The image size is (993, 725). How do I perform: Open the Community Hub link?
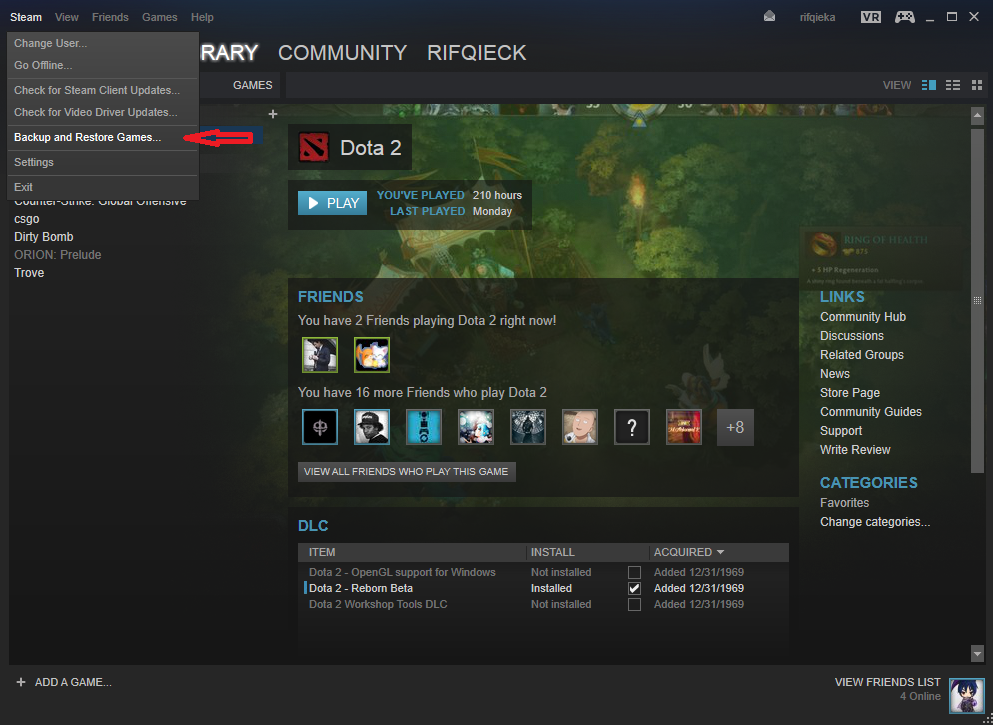pyautogui.click(x=863, y=317)
